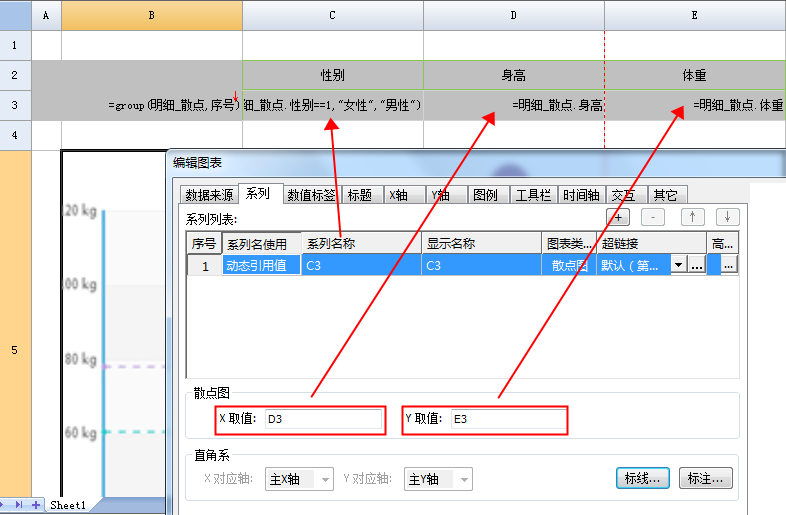Select the 动态引用值 cell in series list
Screen dimensions: 786x515
coord(260,265)
